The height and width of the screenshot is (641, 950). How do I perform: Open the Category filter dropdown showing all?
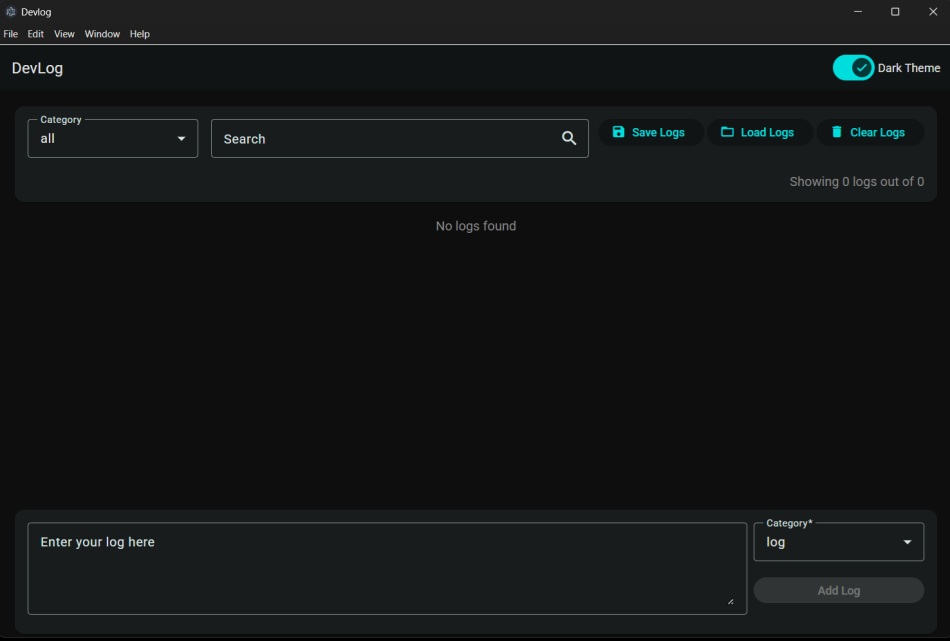pyautogui.click(x=112, y=138)
